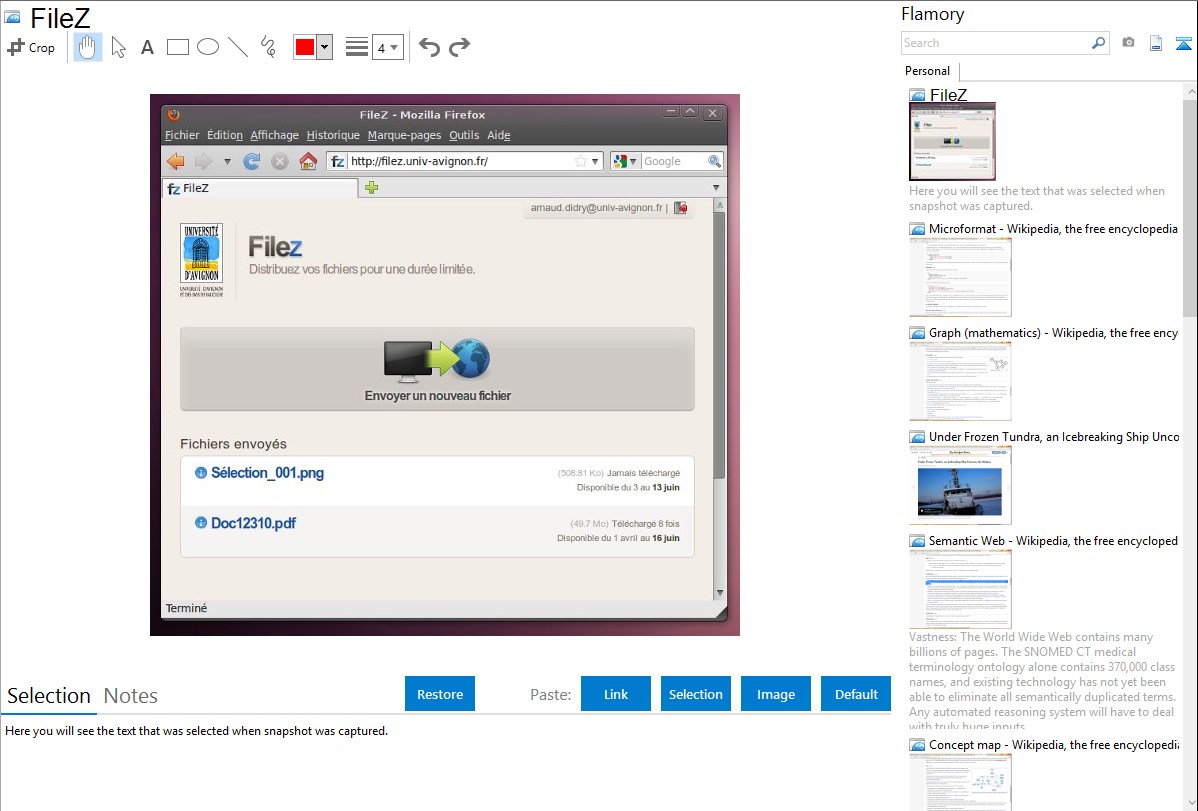
Task: Open Fichier menu in Firefox screenshot
Action: point(182,135)
